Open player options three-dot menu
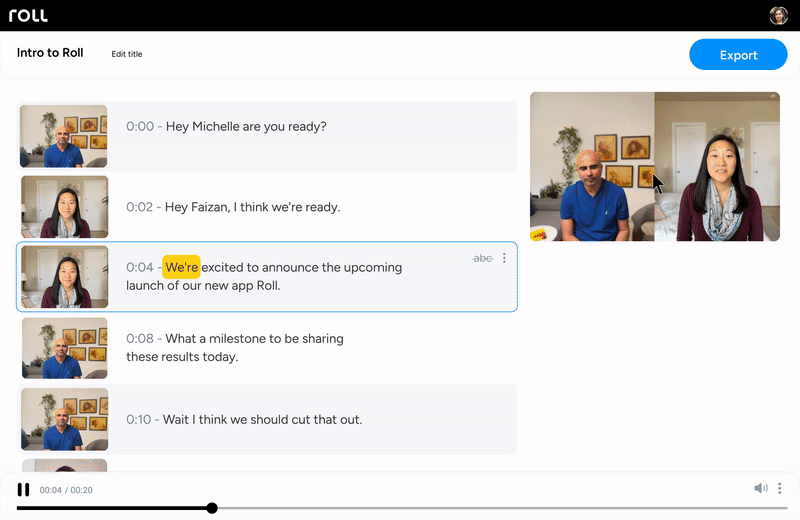 (780, 488)
